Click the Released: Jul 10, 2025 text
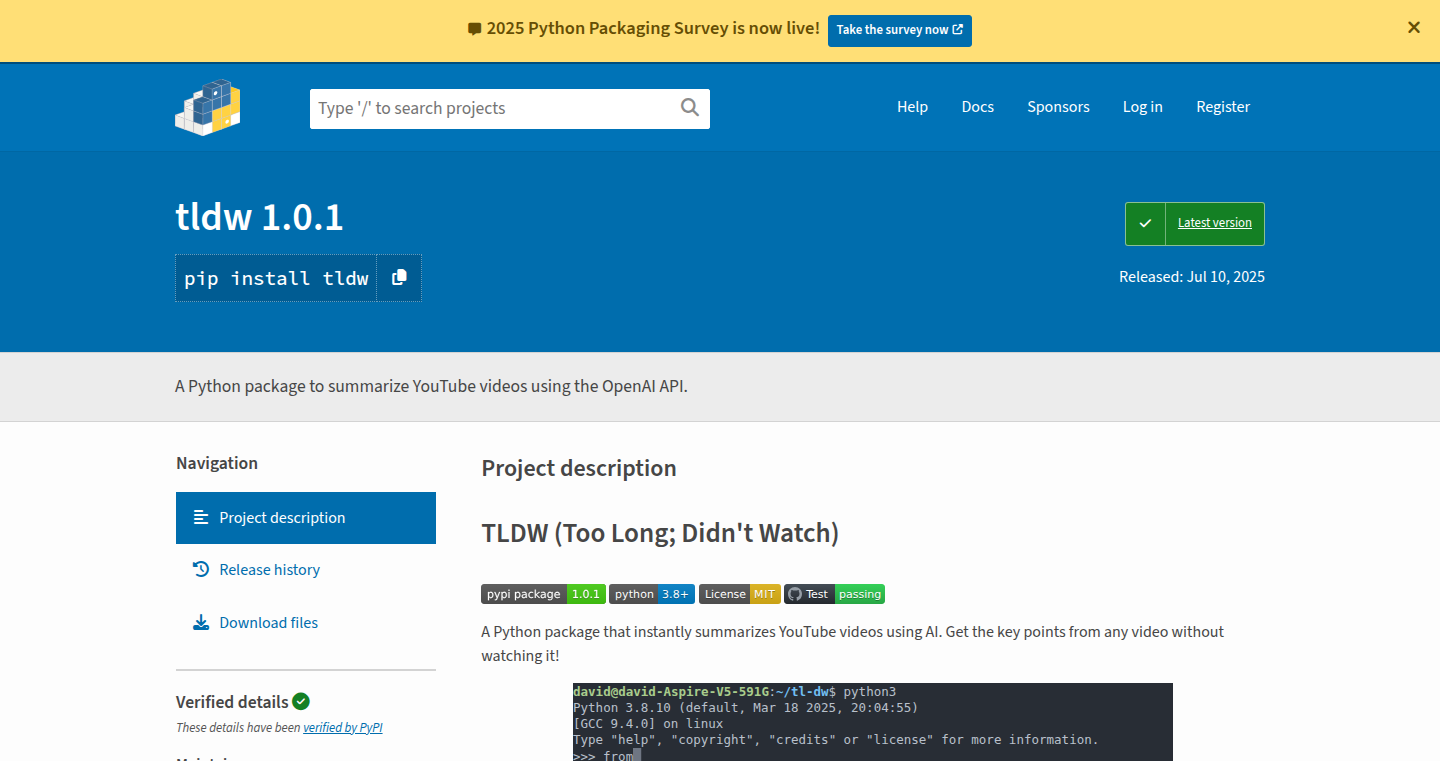This screenshot has height=761, width=1440. [x=1192, y=277]
